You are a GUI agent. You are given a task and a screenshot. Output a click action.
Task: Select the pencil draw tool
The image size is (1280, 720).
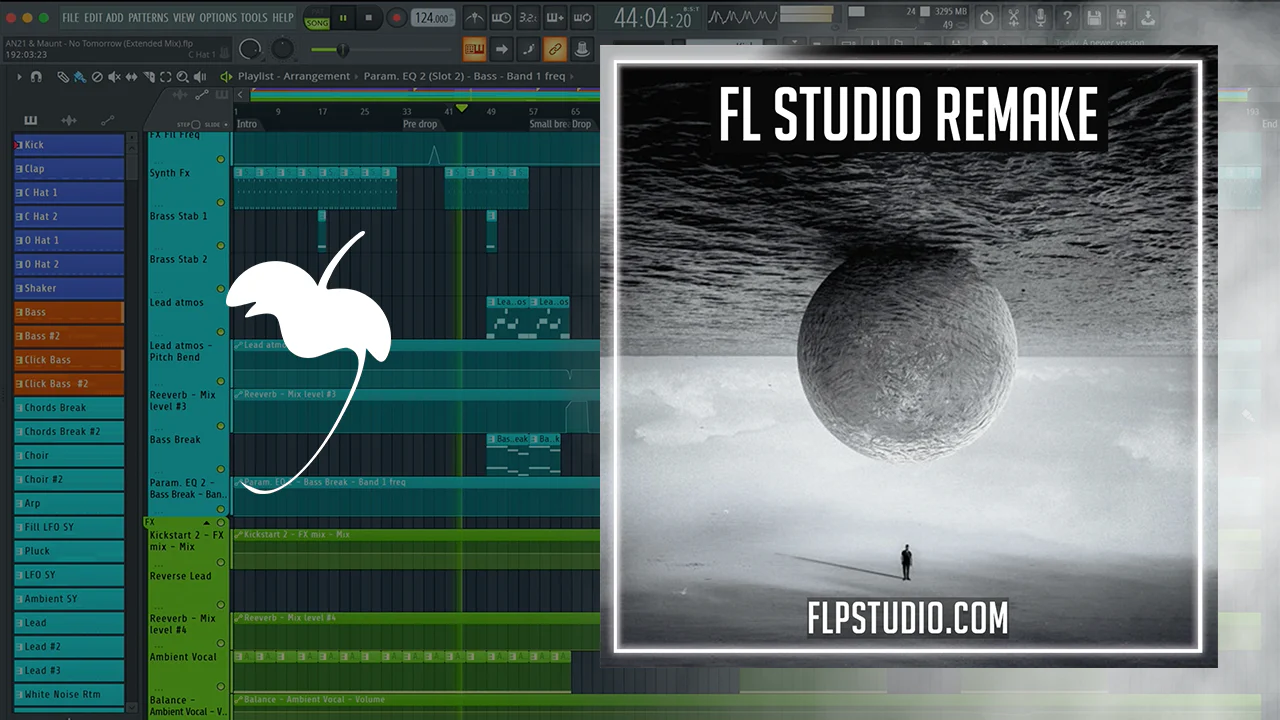[63, 76]
